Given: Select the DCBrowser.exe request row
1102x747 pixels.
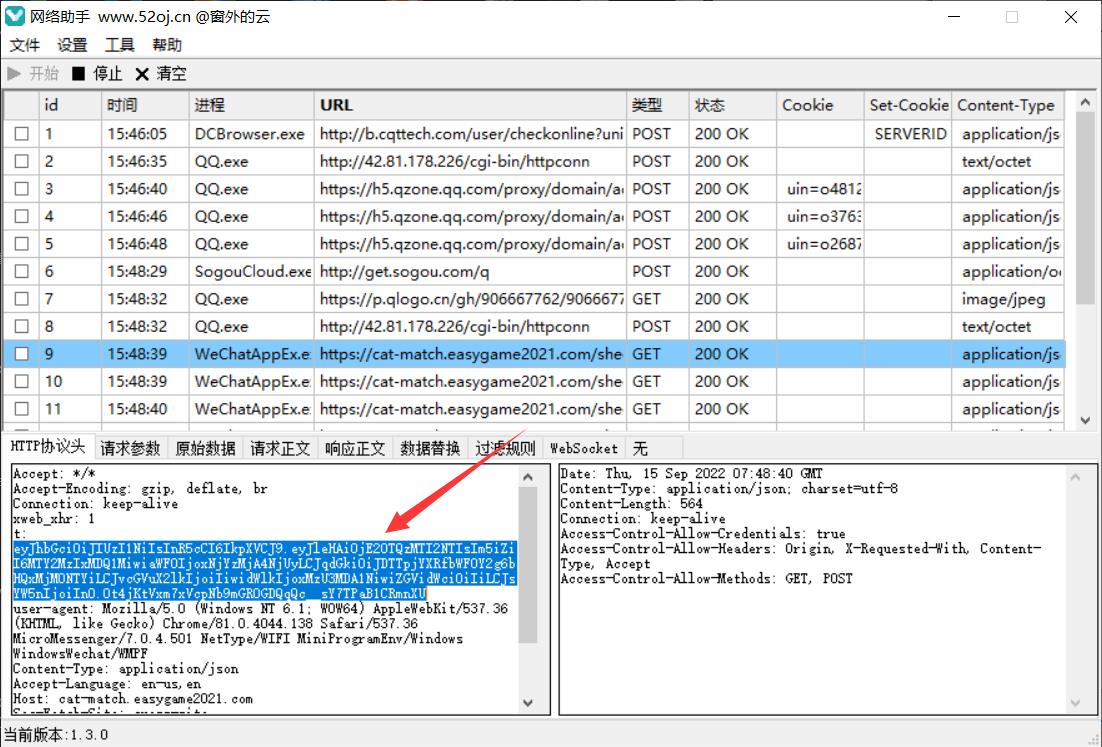Looking at the screenshot, I should click(x=250, y=134).
